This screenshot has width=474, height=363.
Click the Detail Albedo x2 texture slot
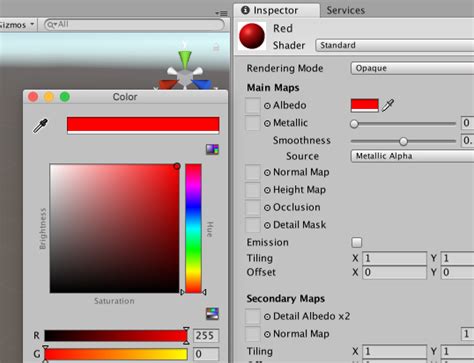(252, 316)
